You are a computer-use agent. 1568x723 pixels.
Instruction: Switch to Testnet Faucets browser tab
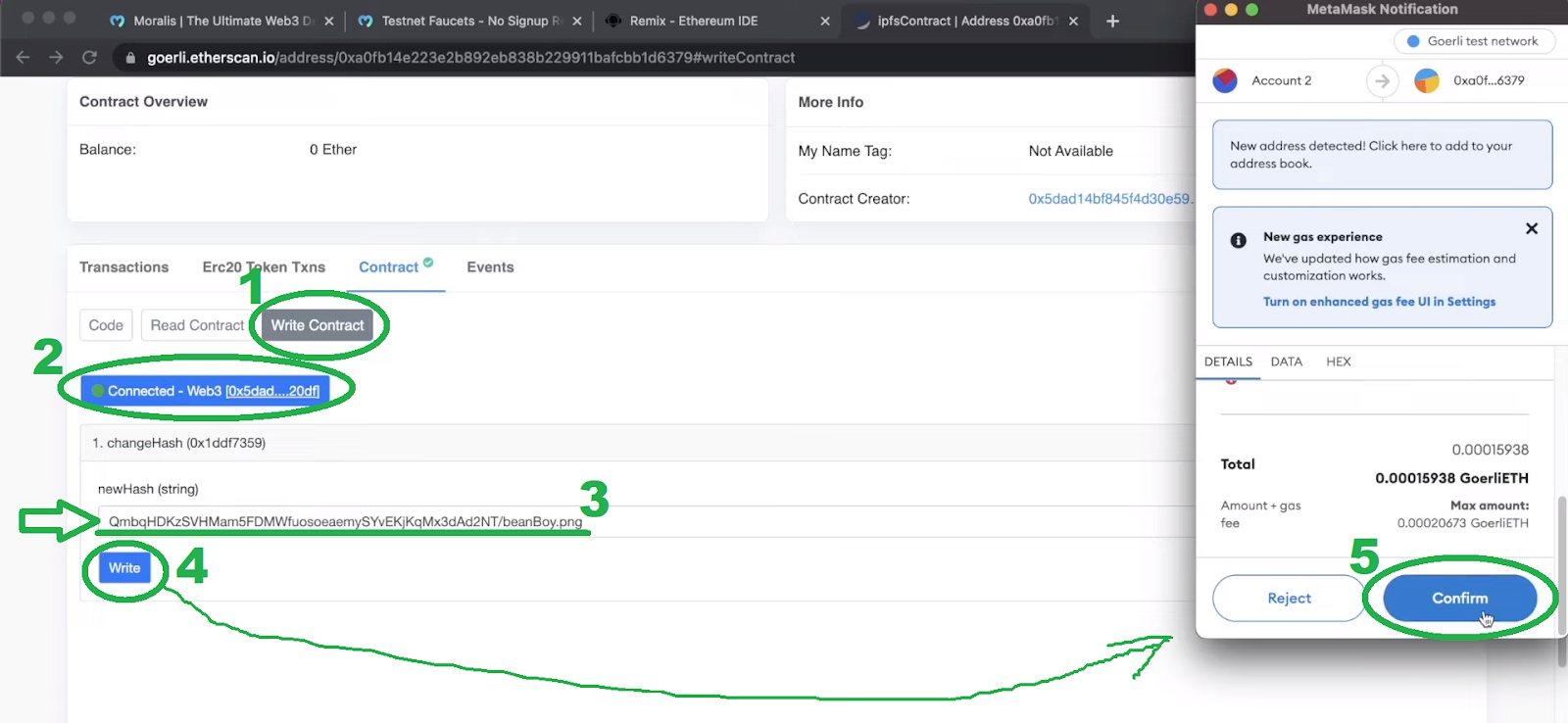468,21
